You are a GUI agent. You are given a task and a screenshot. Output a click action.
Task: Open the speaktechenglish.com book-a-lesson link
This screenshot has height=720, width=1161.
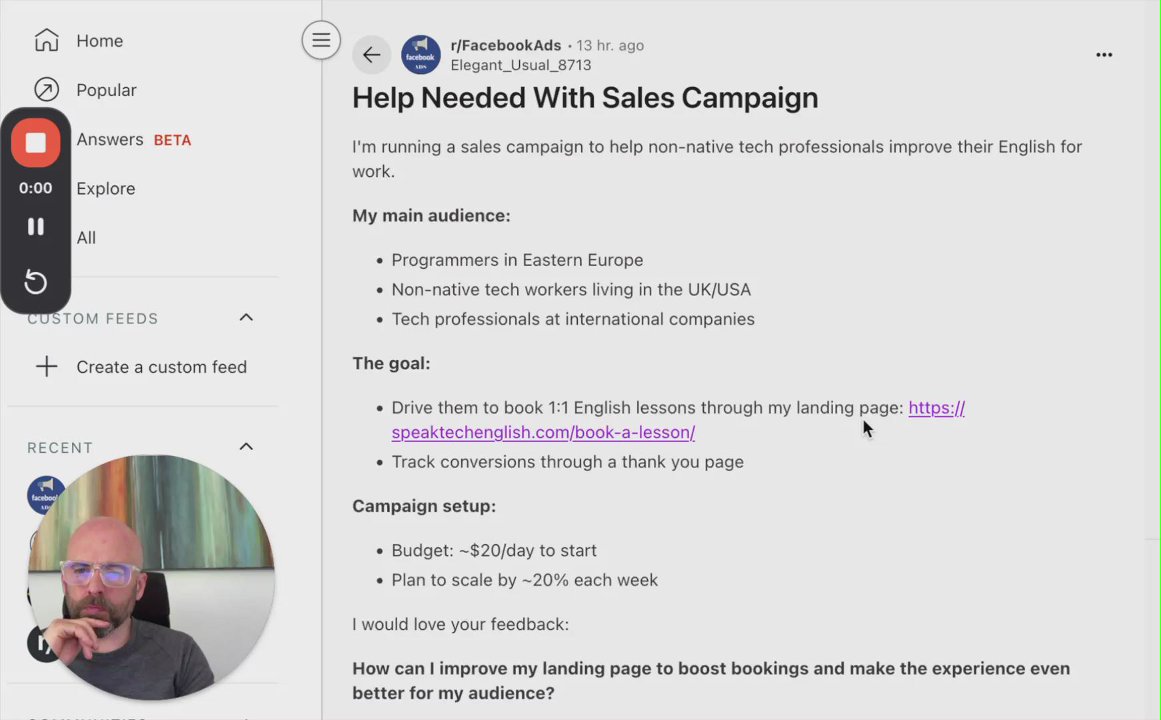pyautogui.click(x=543, y=433)
